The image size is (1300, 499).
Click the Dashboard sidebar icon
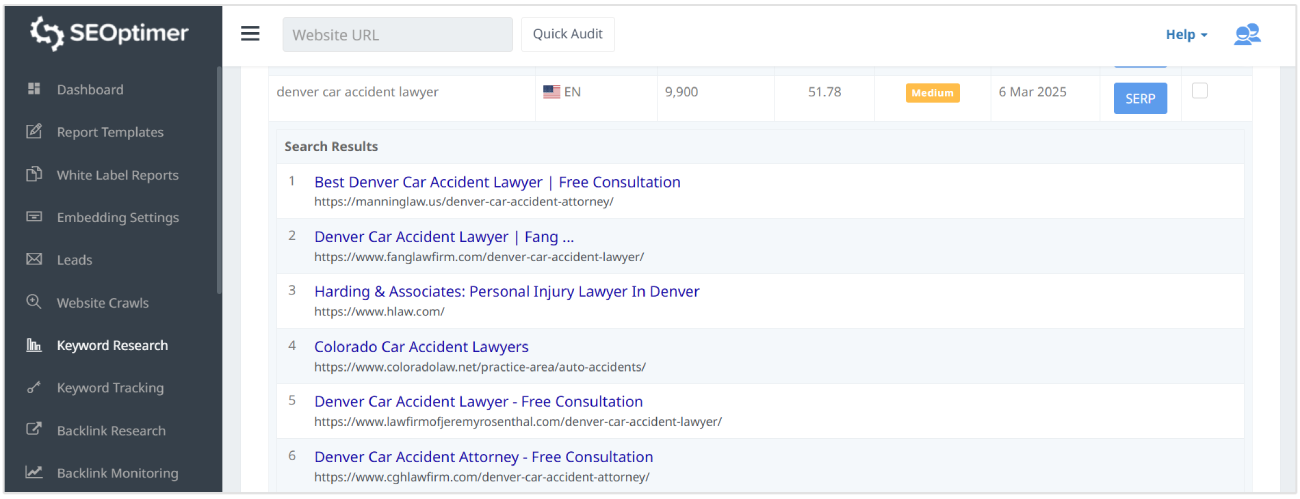pos(34,89)
